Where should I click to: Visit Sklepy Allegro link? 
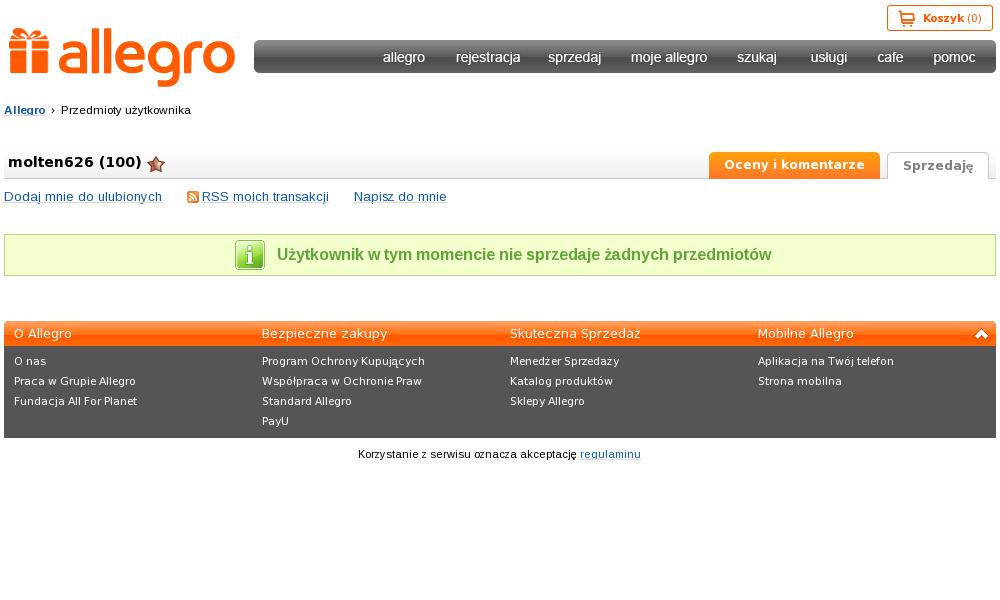547,401
